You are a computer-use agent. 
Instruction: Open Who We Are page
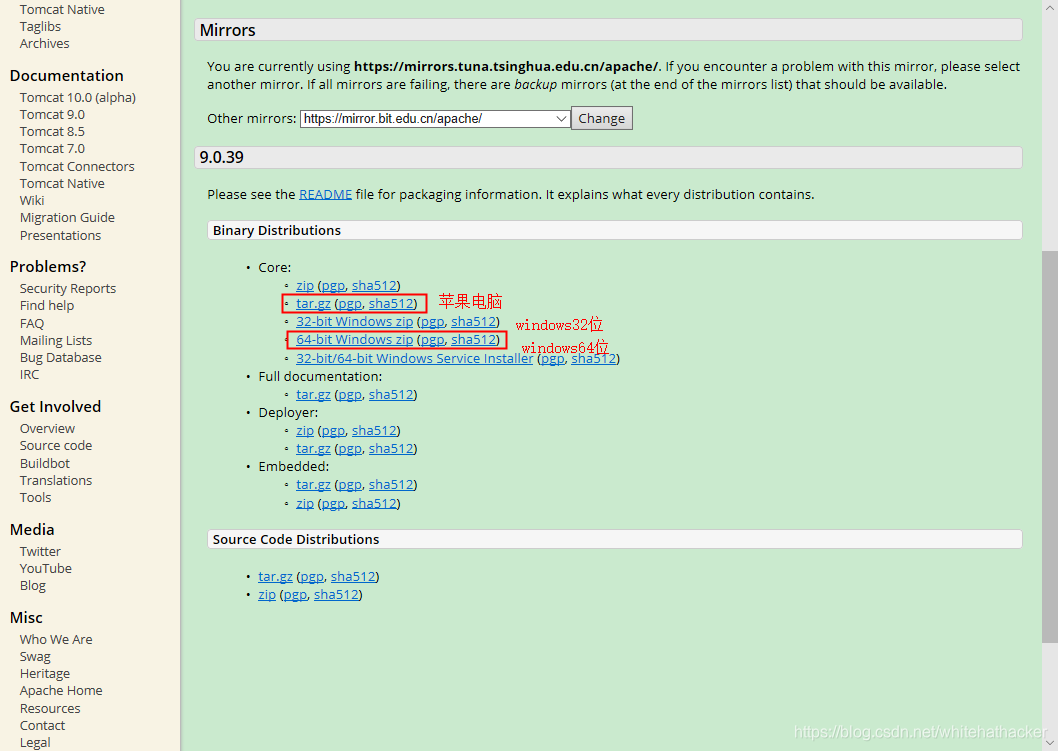(x=56, y=639)
